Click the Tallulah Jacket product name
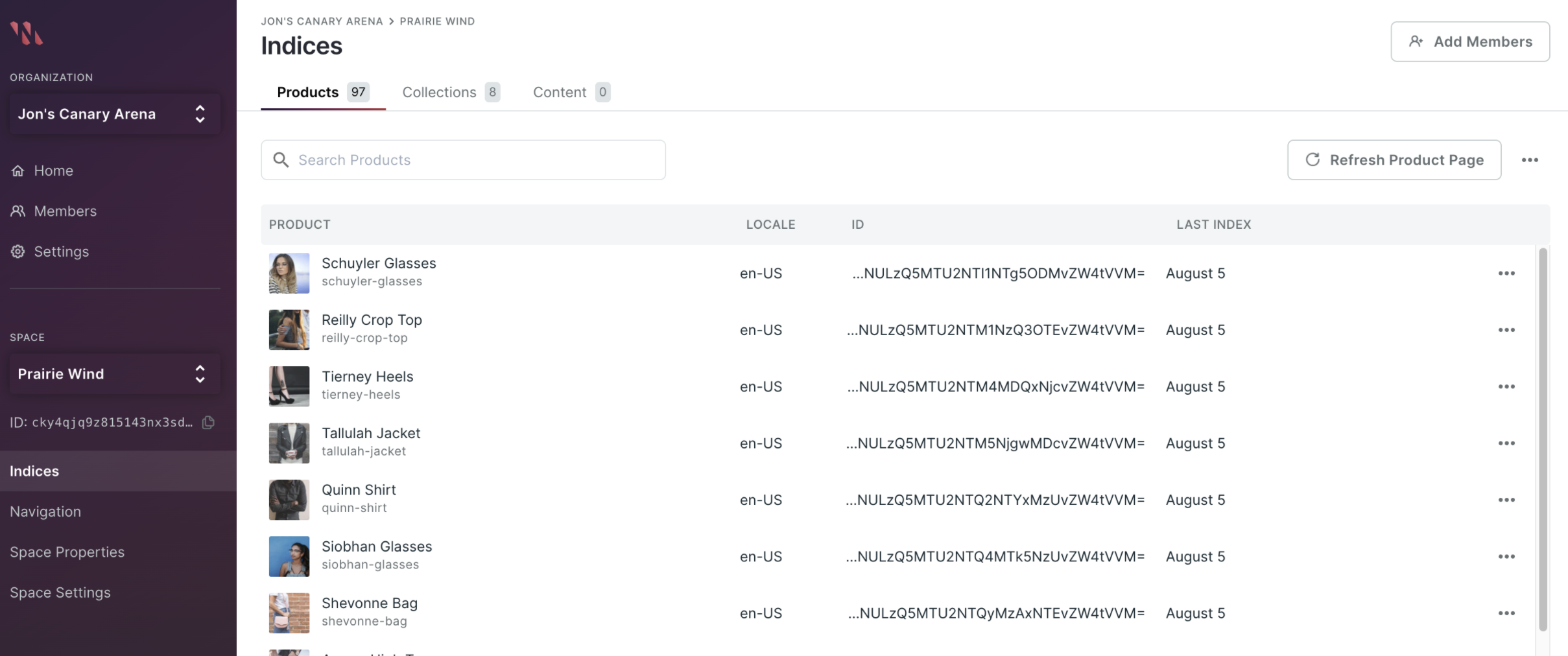This screenshot has height=656, width=1568. coord(371,433)
